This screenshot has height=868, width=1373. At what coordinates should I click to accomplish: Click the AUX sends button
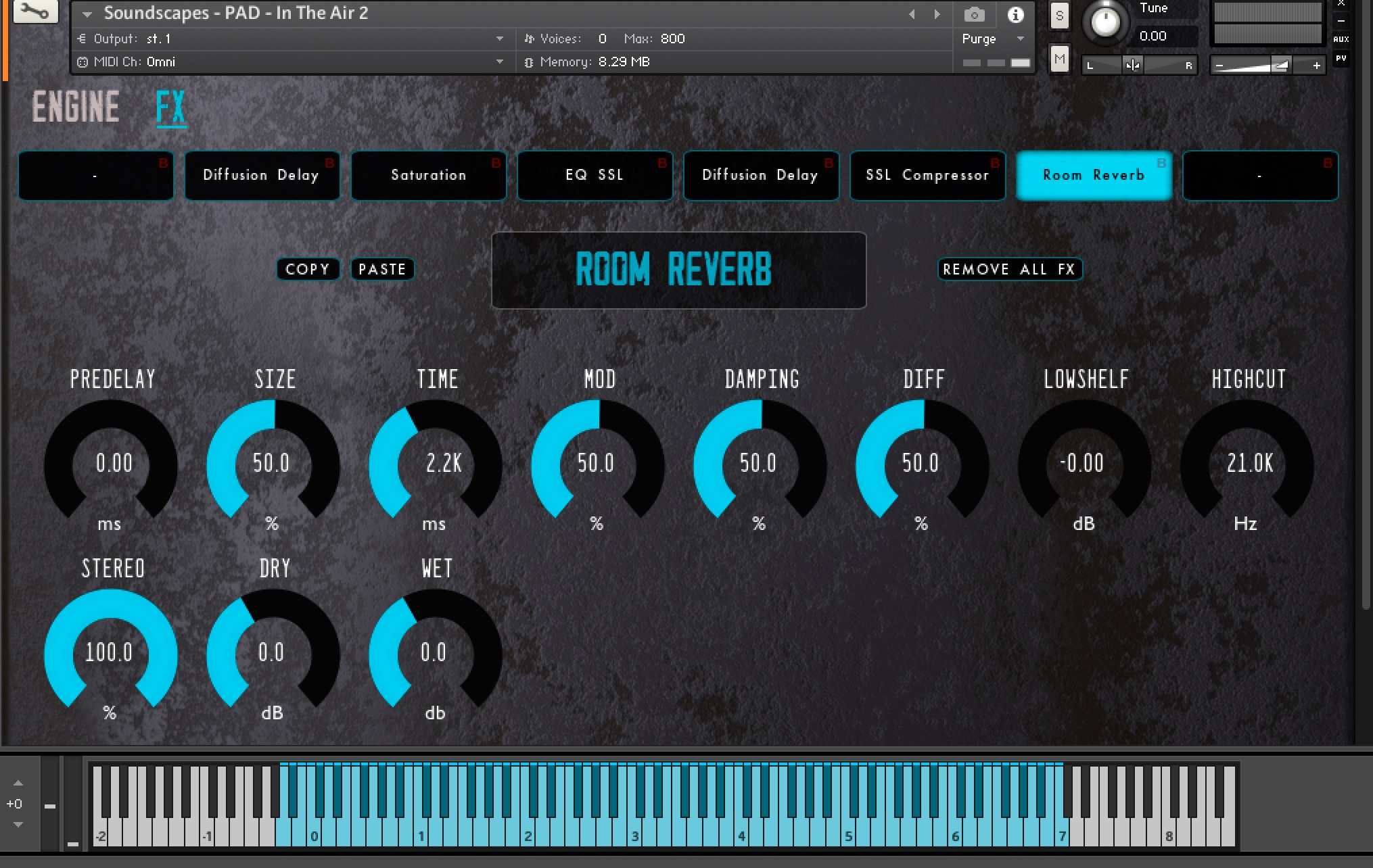tap(1341, 39)
